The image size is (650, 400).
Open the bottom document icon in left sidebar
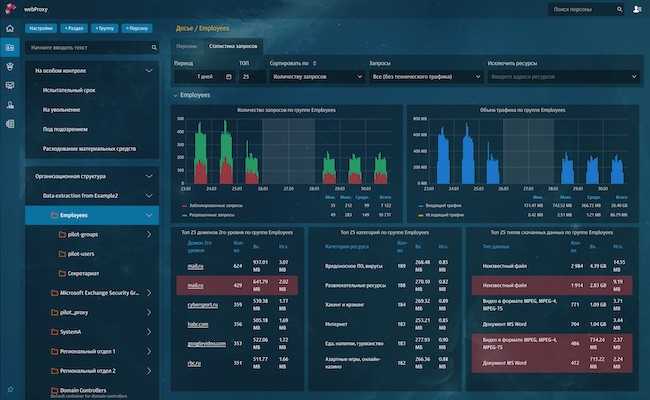pos(10,124)
